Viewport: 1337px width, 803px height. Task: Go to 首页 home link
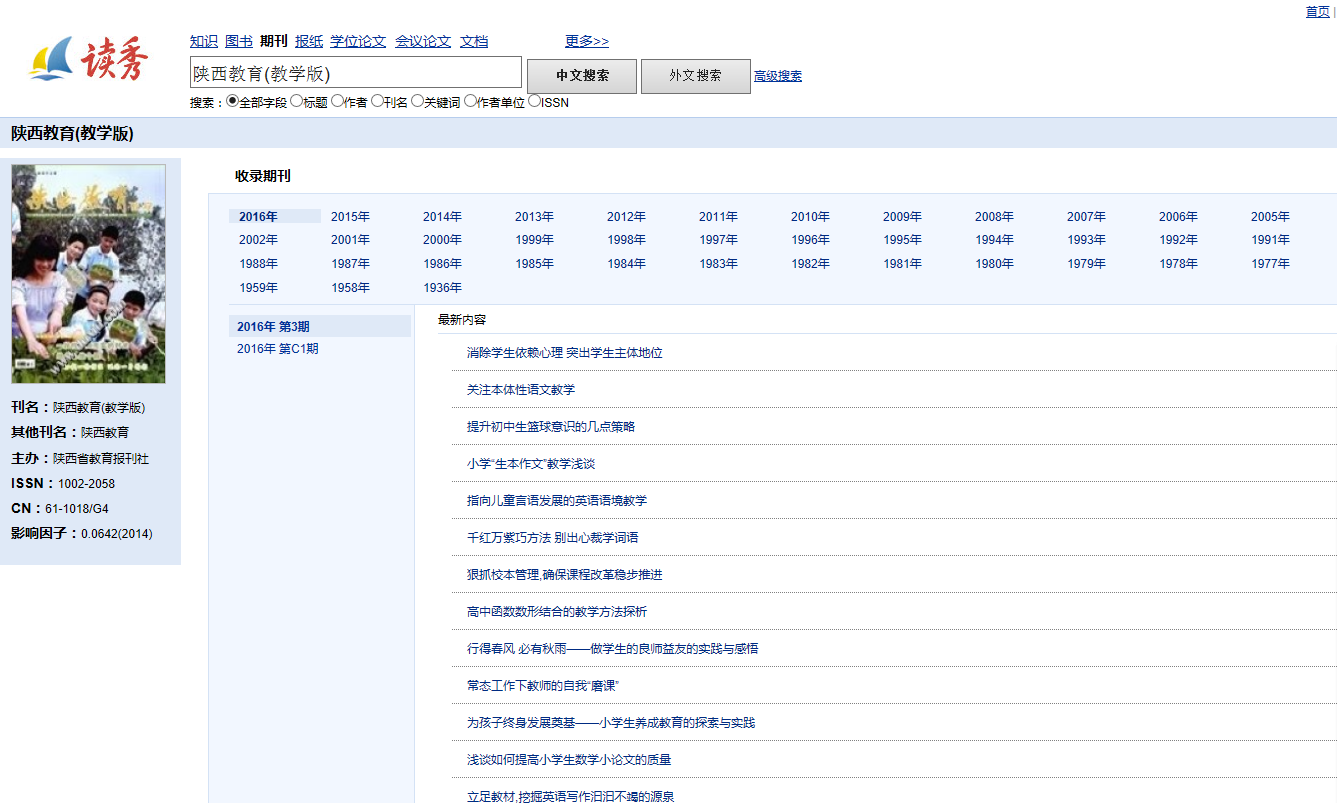[1317, 12]
